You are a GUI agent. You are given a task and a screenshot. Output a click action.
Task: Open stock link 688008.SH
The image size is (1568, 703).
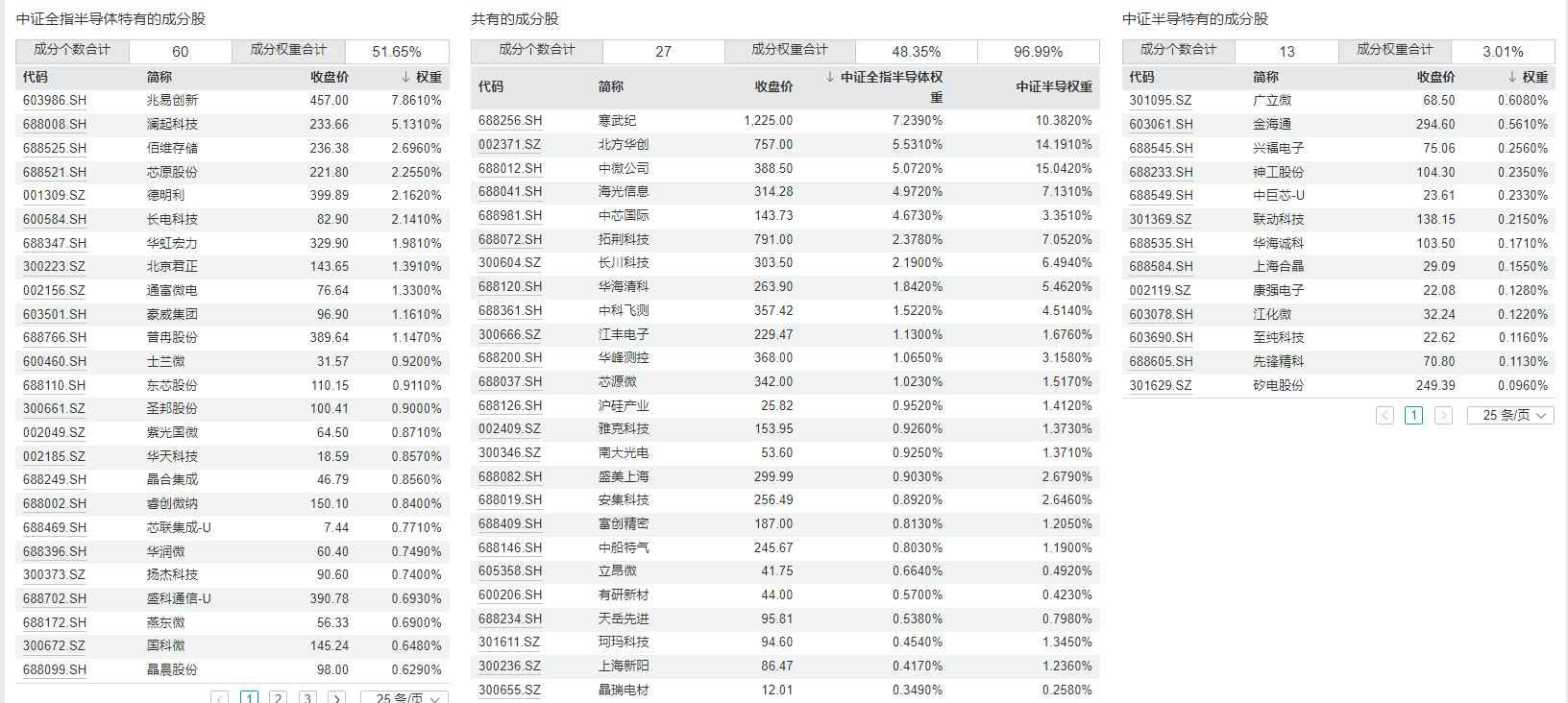click(55, 124)
